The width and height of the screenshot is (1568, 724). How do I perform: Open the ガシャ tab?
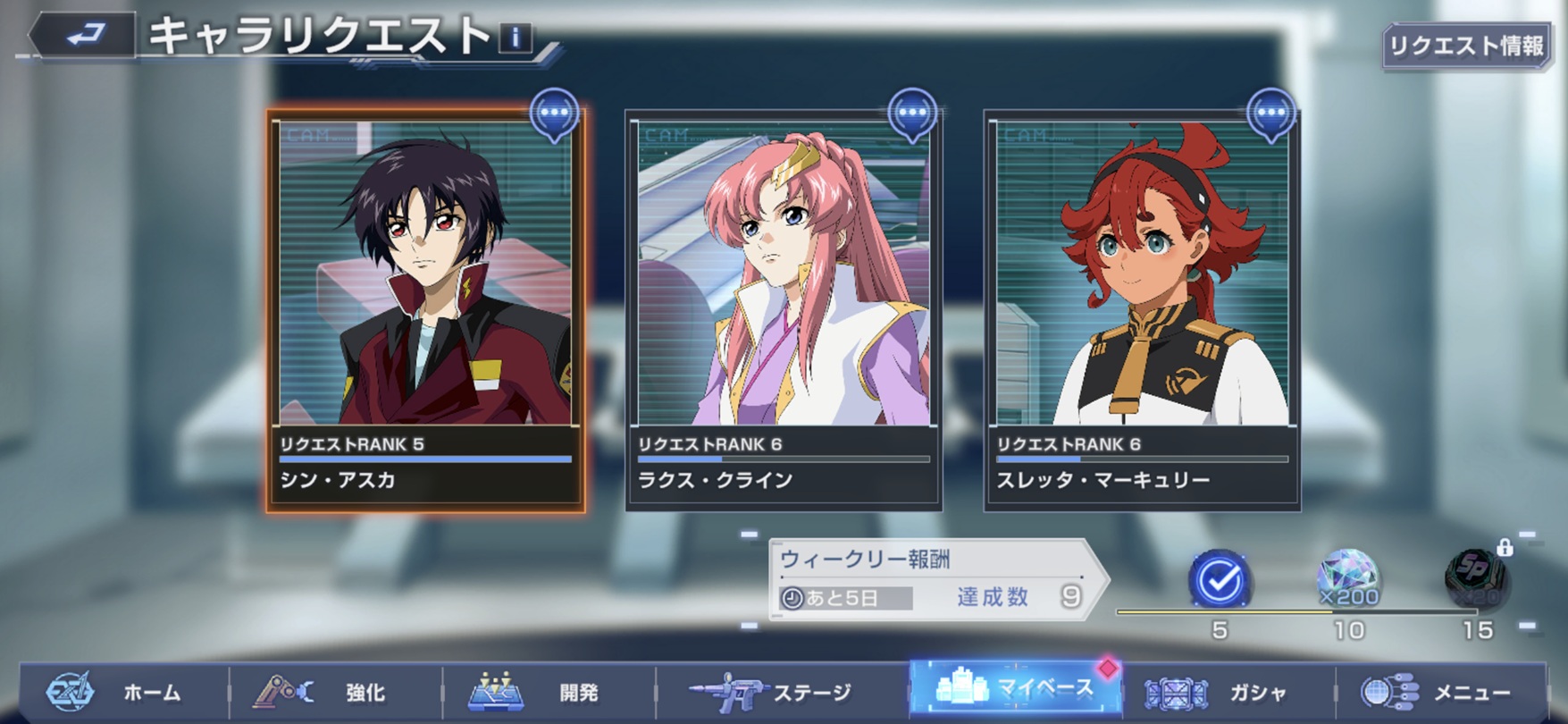pos(1228,692)
